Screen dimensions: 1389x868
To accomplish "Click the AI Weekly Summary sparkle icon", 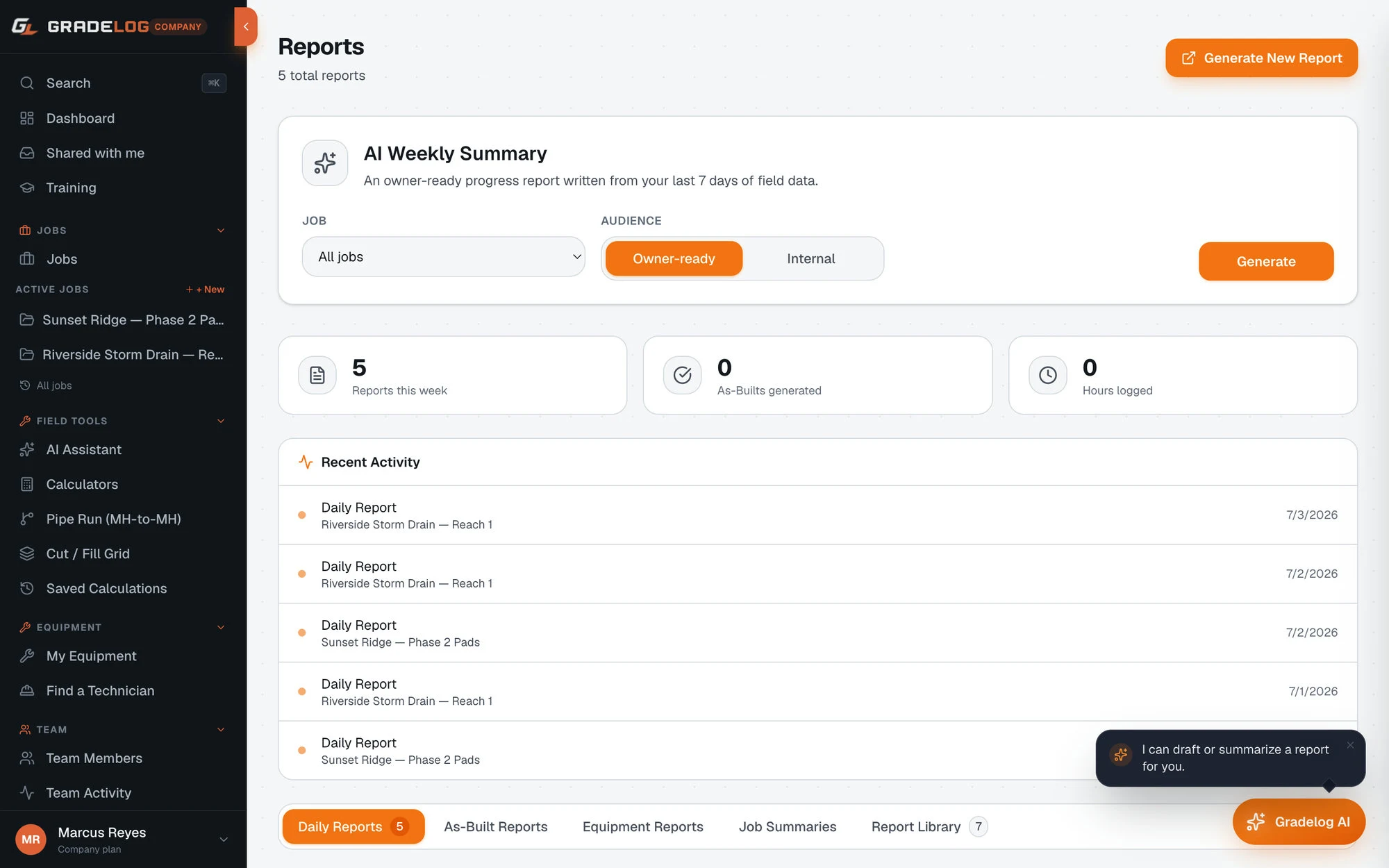I will [x=325, y=163].
